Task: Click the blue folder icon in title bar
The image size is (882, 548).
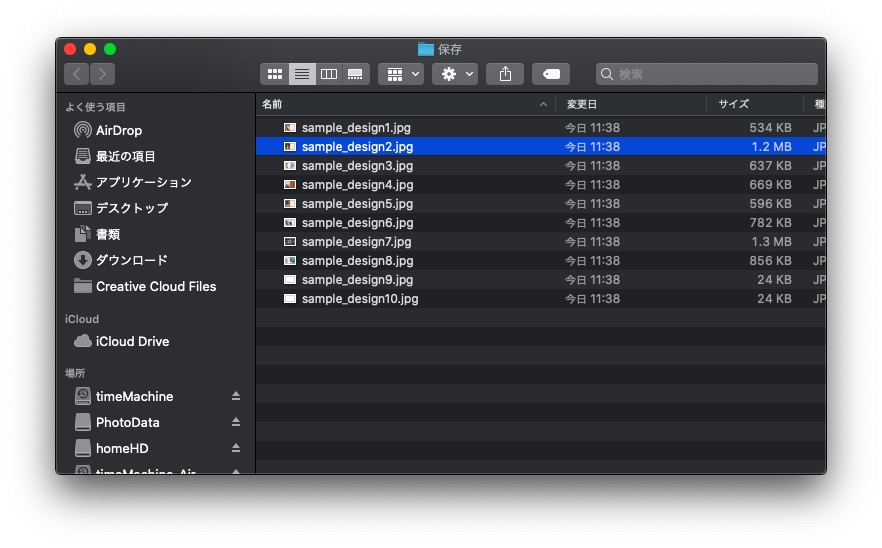Action: point(426,50)
